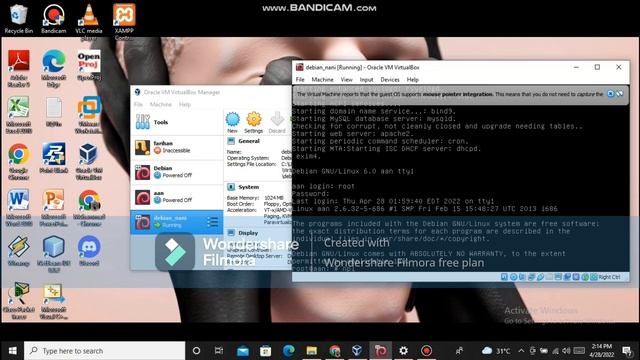Click the don't-show-again icon on notification bar
The image size is (640, 360).
pyautogui.click(x=620, y=94)
